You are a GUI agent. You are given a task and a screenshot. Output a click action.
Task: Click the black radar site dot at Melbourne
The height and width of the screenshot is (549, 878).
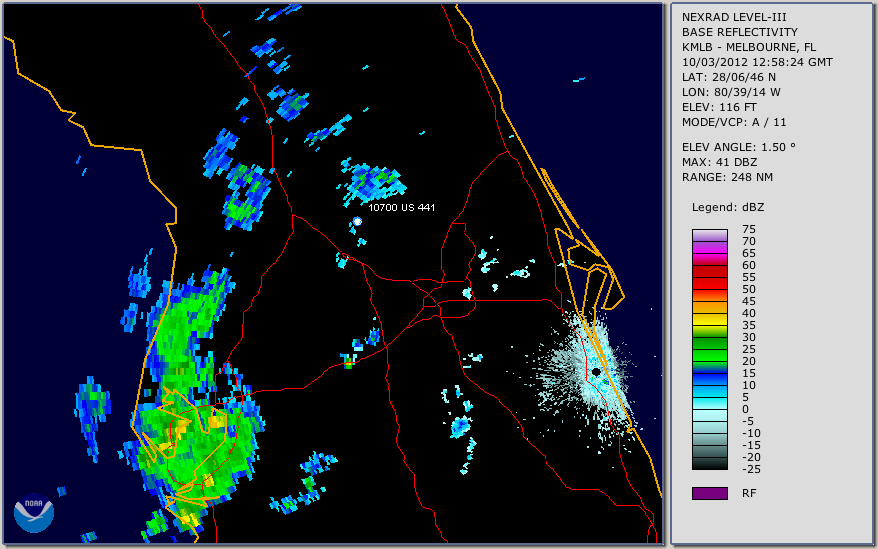click(596, 372)
